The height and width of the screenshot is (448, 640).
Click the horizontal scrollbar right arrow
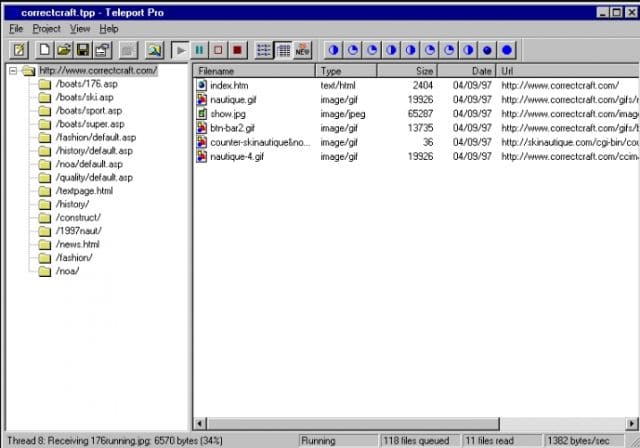click(631, 424)
